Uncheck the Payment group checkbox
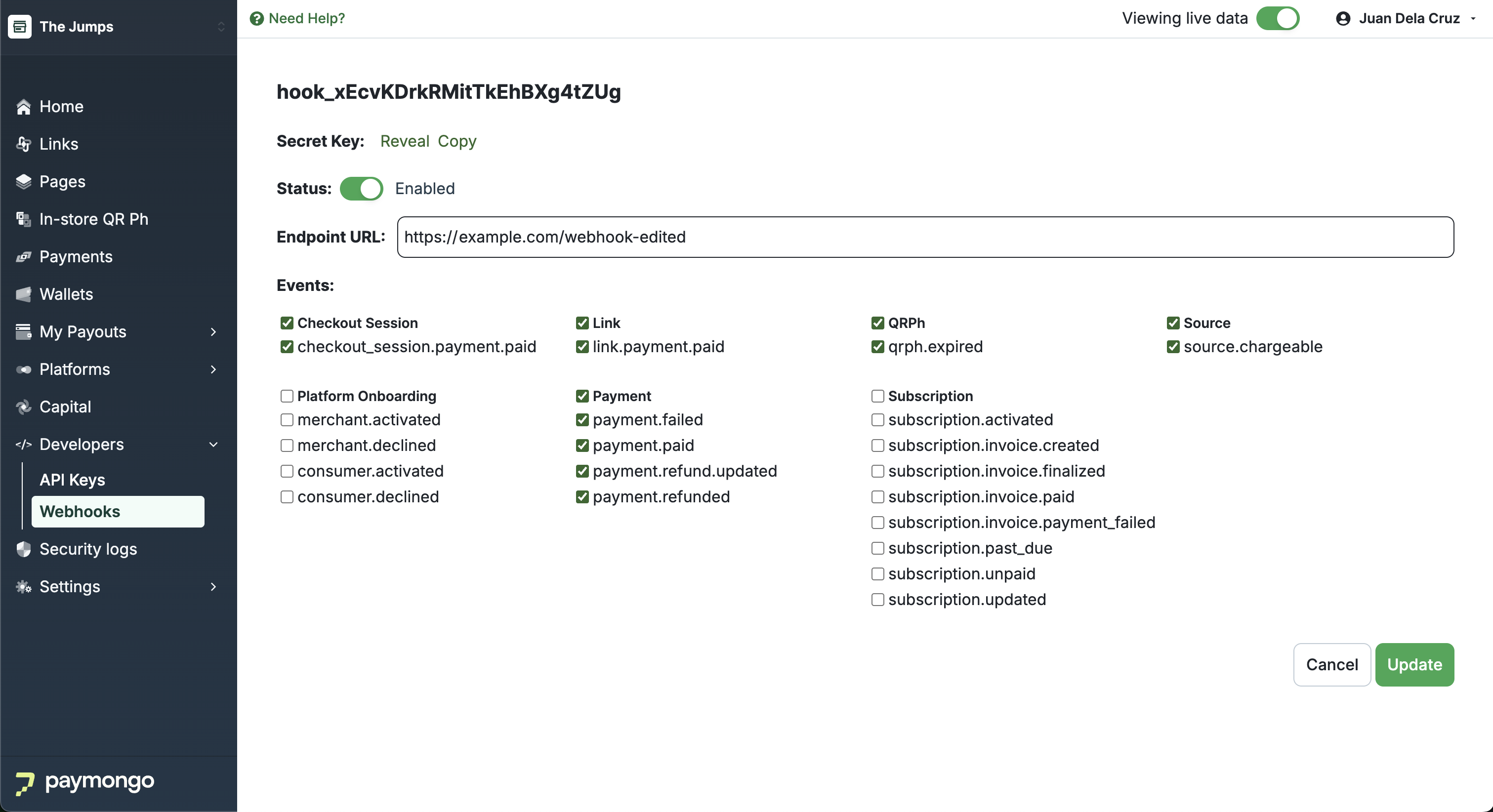 click(x=582, y=397)
